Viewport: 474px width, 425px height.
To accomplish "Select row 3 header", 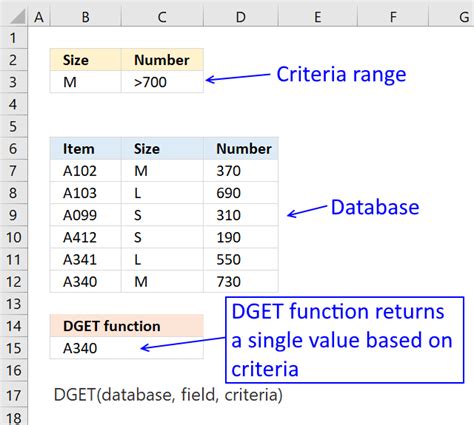I will (x=13, y=82).
